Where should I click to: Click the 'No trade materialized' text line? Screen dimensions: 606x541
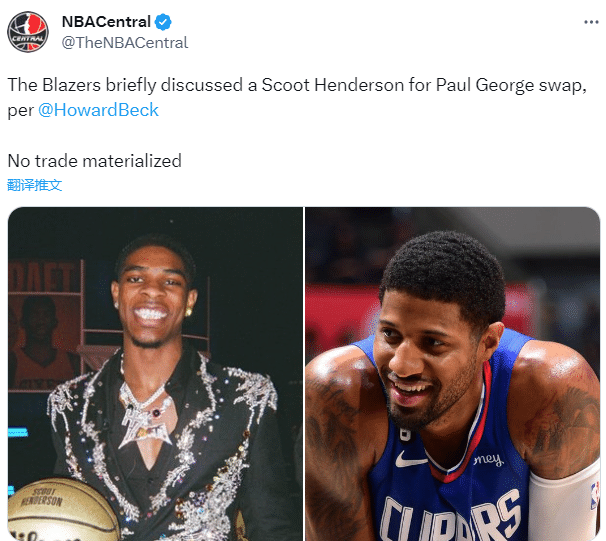click(x=95, y=161)
